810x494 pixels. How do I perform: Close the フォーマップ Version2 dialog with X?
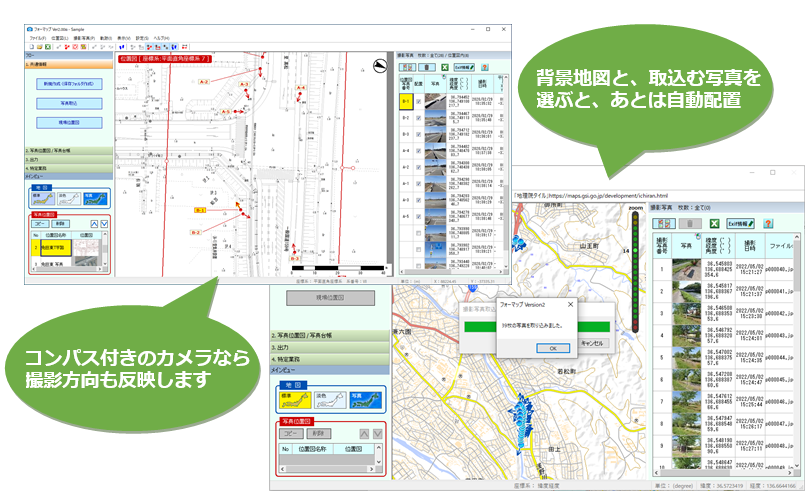click(570, 304)
